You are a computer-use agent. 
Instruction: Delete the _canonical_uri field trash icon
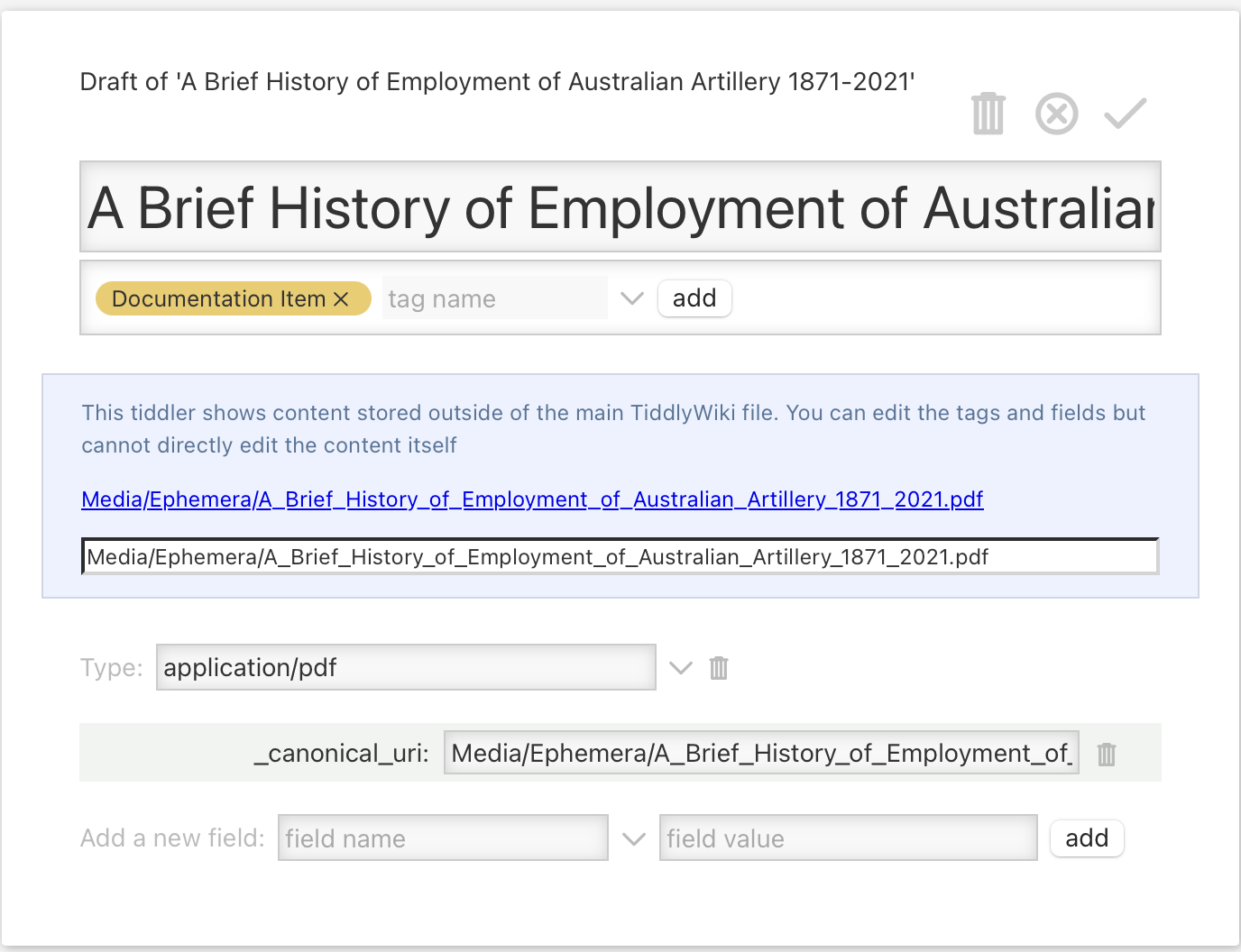point(1107,754)
